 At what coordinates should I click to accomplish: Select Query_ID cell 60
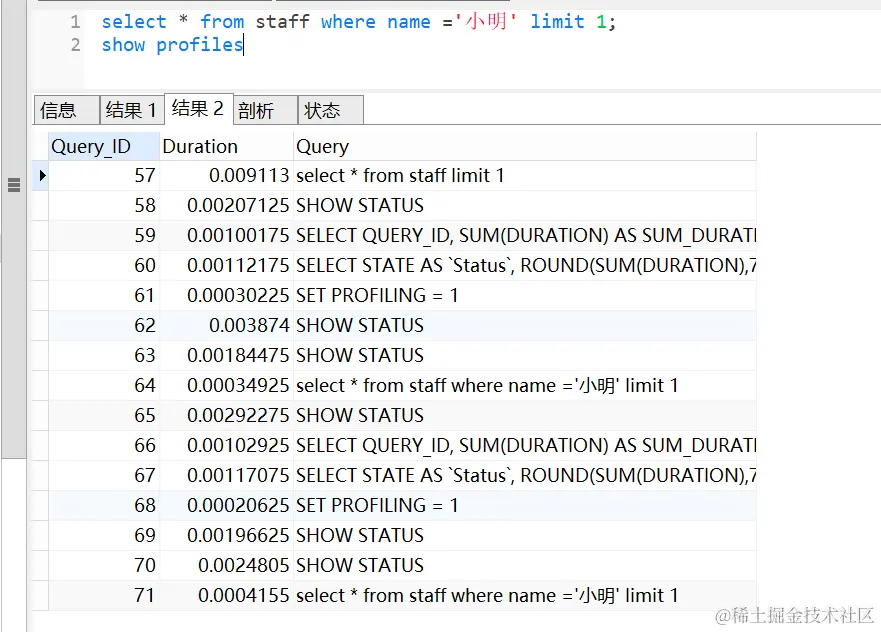tap(104, 265)
